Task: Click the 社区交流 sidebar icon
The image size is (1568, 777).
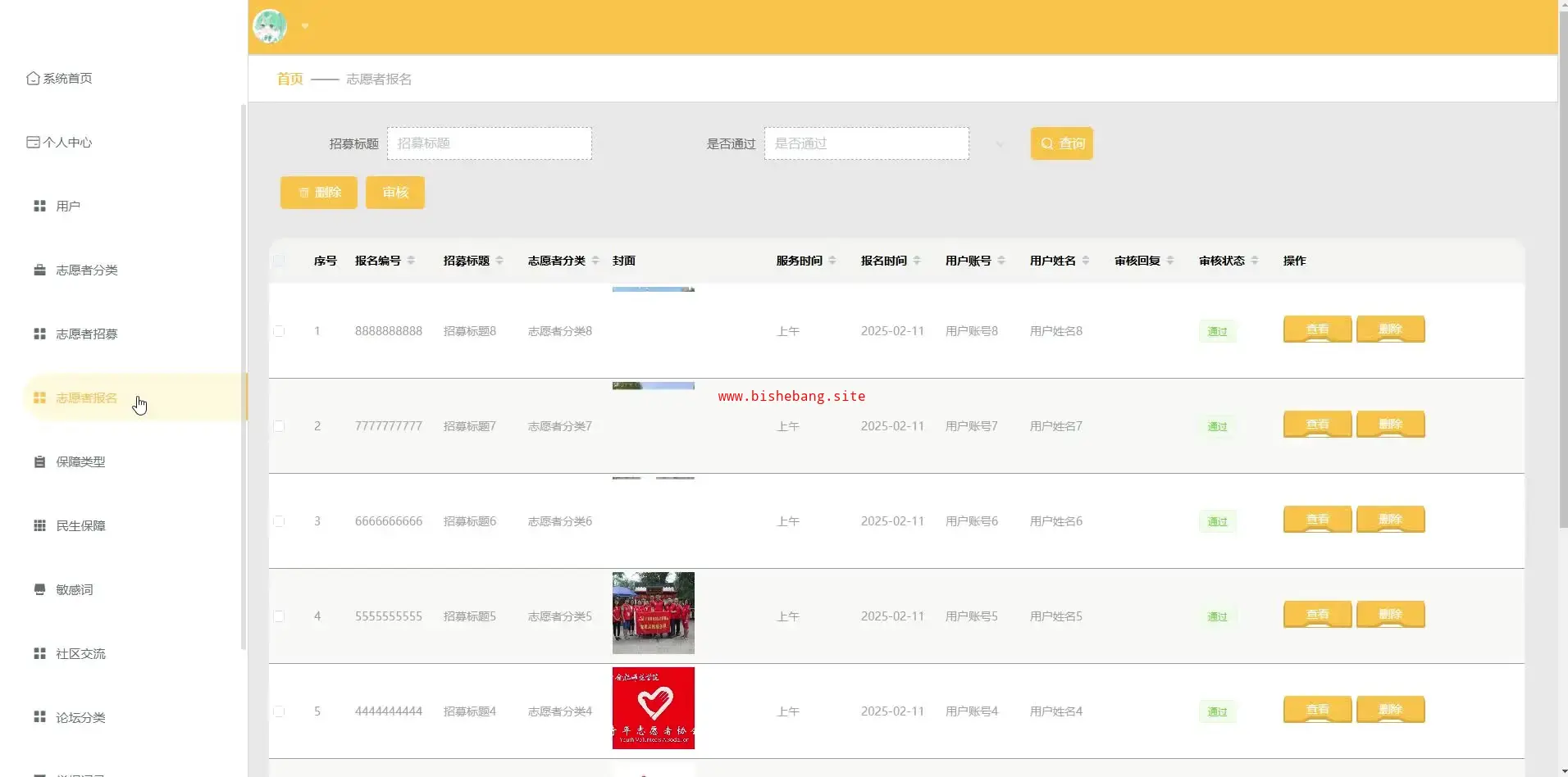Action: point(39,654)
